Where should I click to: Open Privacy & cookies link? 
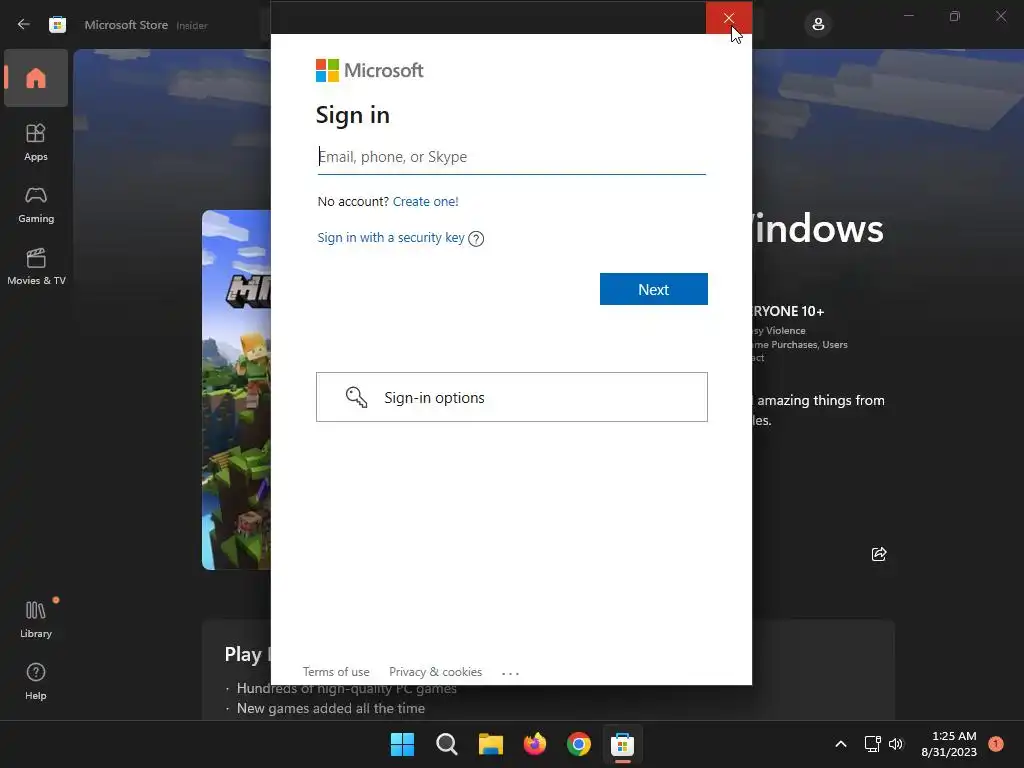coord(436,672)
